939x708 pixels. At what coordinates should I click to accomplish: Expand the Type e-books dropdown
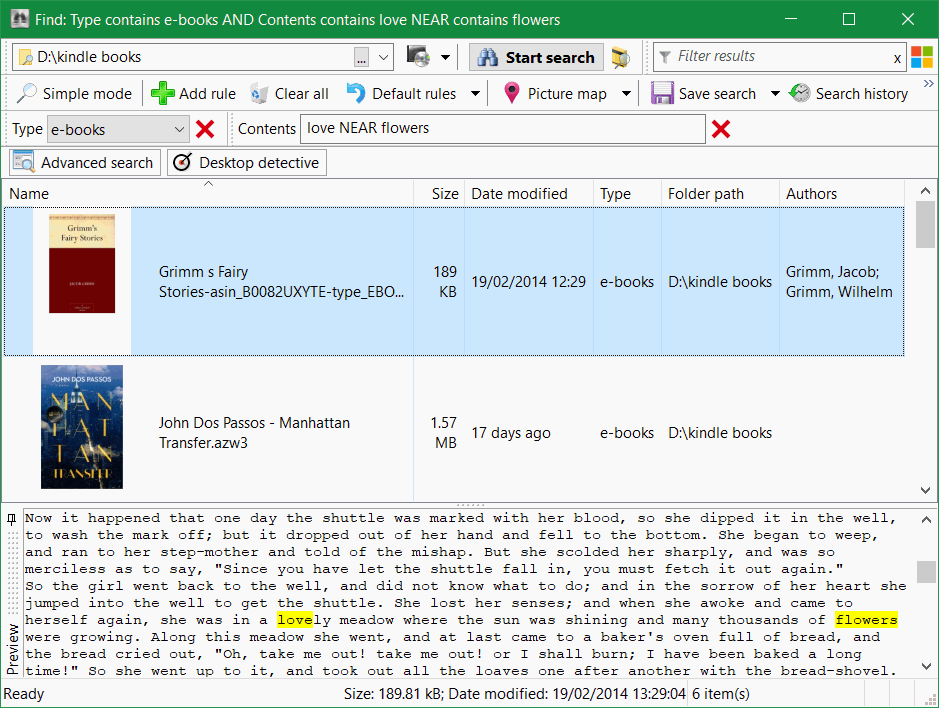179,129
